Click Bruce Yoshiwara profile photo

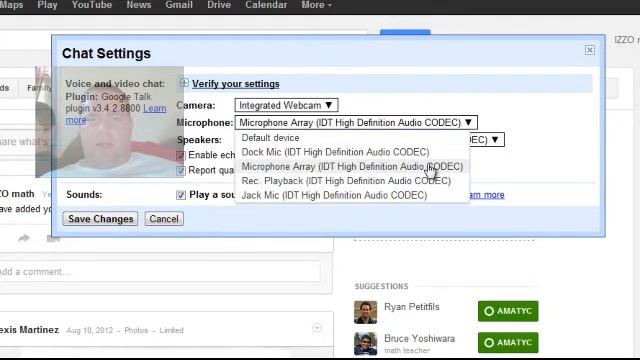click(365, 344)
